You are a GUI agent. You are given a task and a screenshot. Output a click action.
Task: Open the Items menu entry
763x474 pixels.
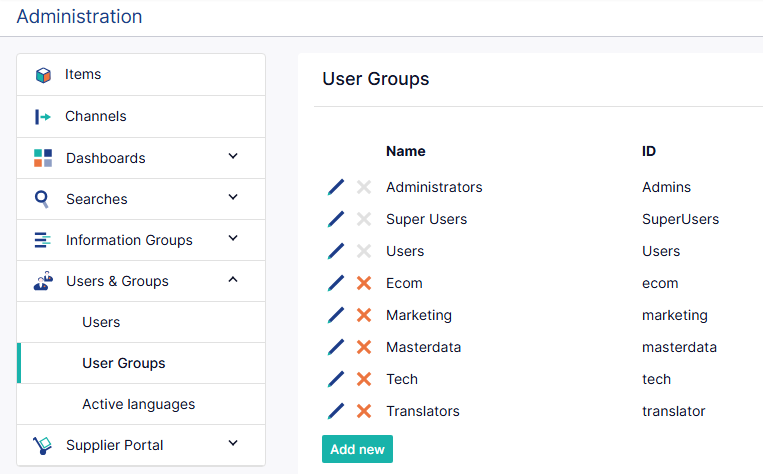(x=141, y=75)
